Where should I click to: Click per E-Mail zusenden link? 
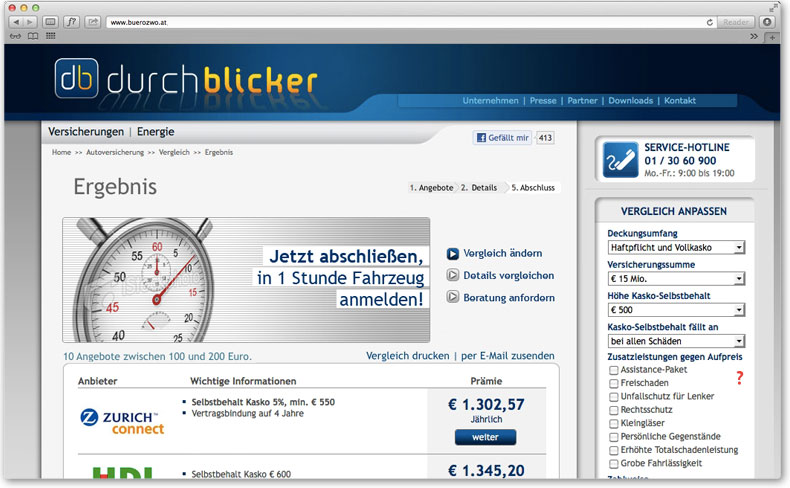coord(508,356)
